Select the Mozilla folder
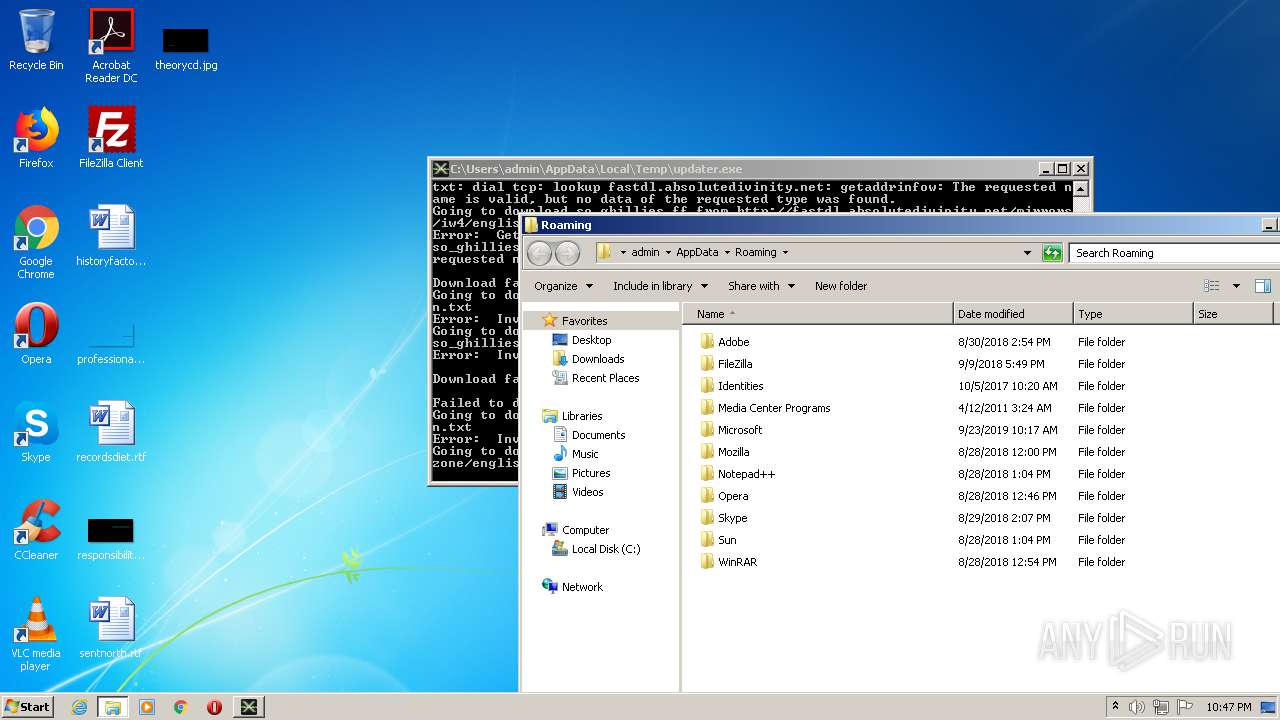 click(733, 452)
